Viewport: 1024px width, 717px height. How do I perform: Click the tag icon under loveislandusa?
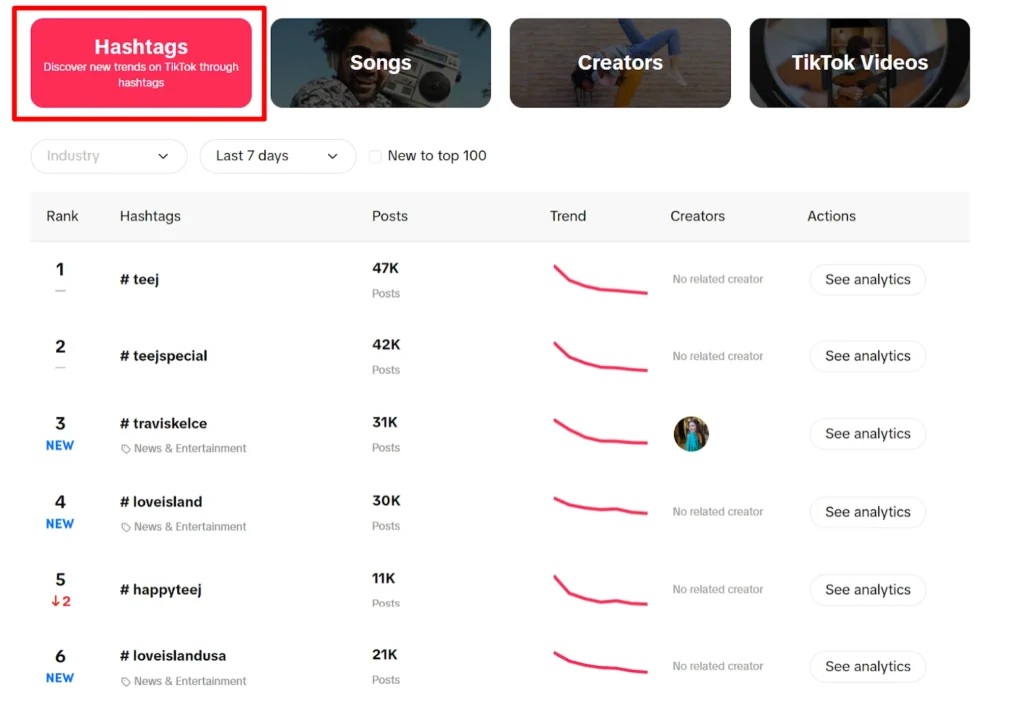[125, 682]
